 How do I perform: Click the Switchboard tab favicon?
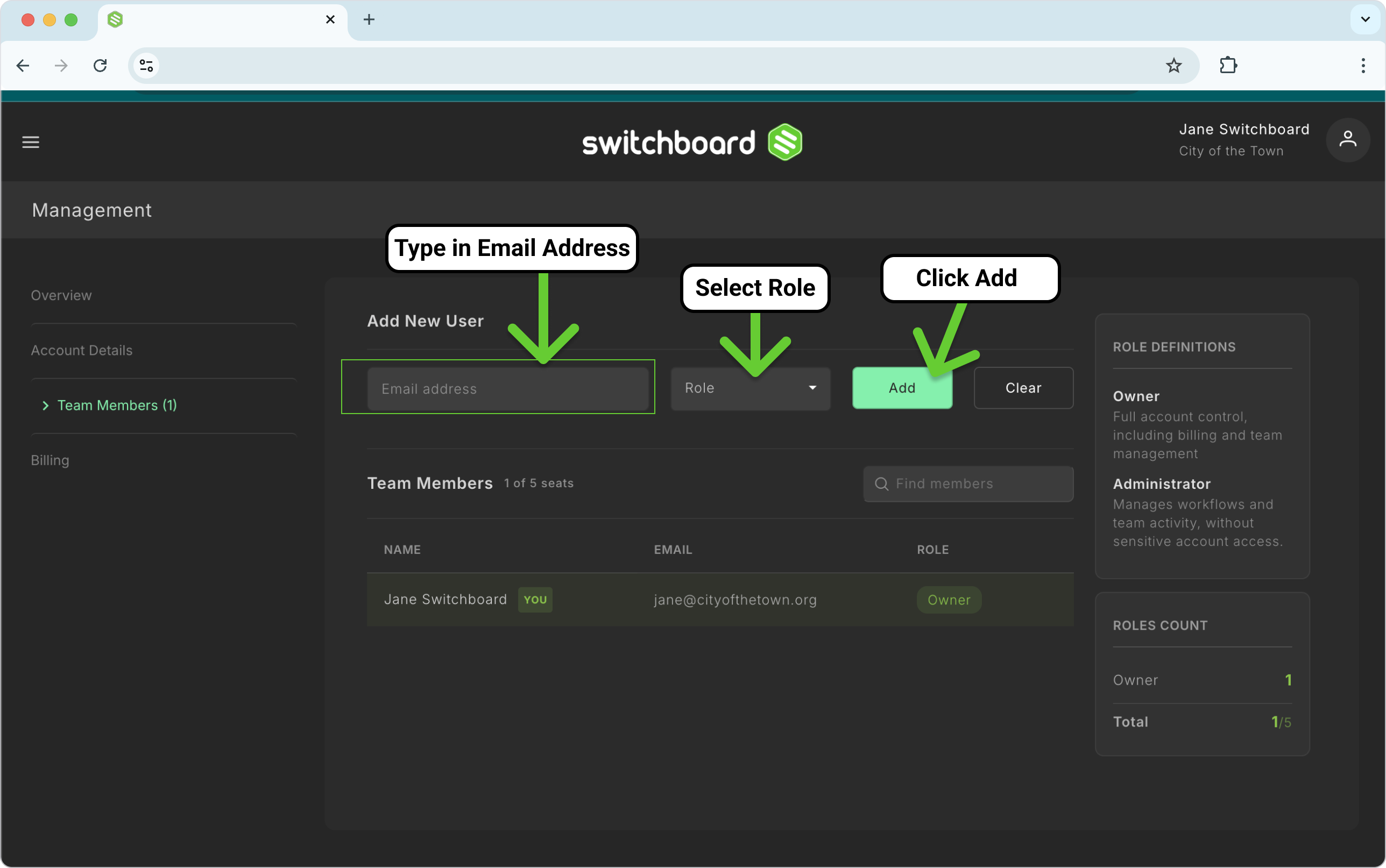tap(115, 19)
